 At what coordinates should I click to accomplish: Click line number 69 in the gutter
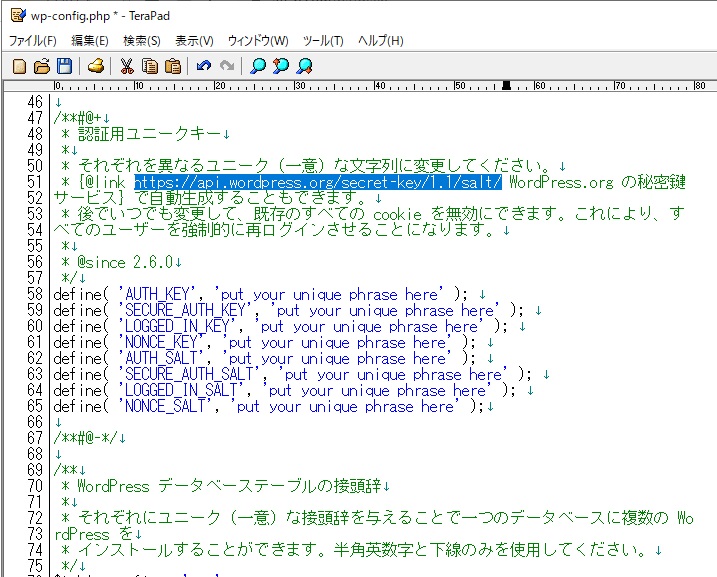(35, 470)
